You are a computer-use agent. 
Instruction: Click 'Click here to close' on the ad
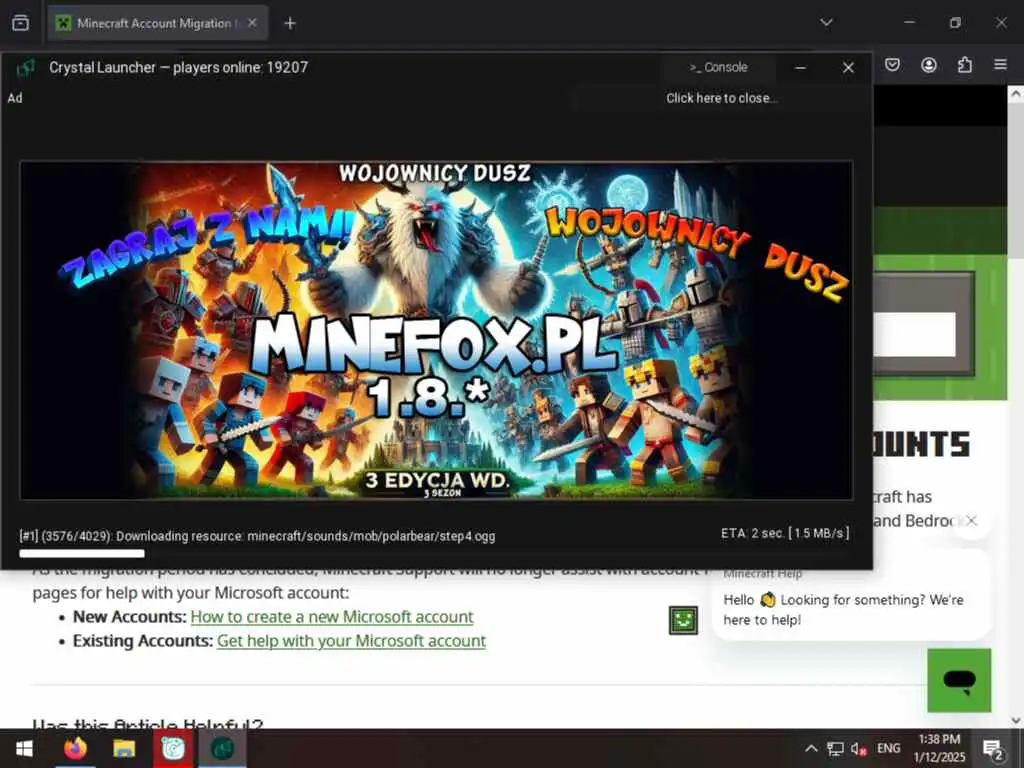(722, 98)
